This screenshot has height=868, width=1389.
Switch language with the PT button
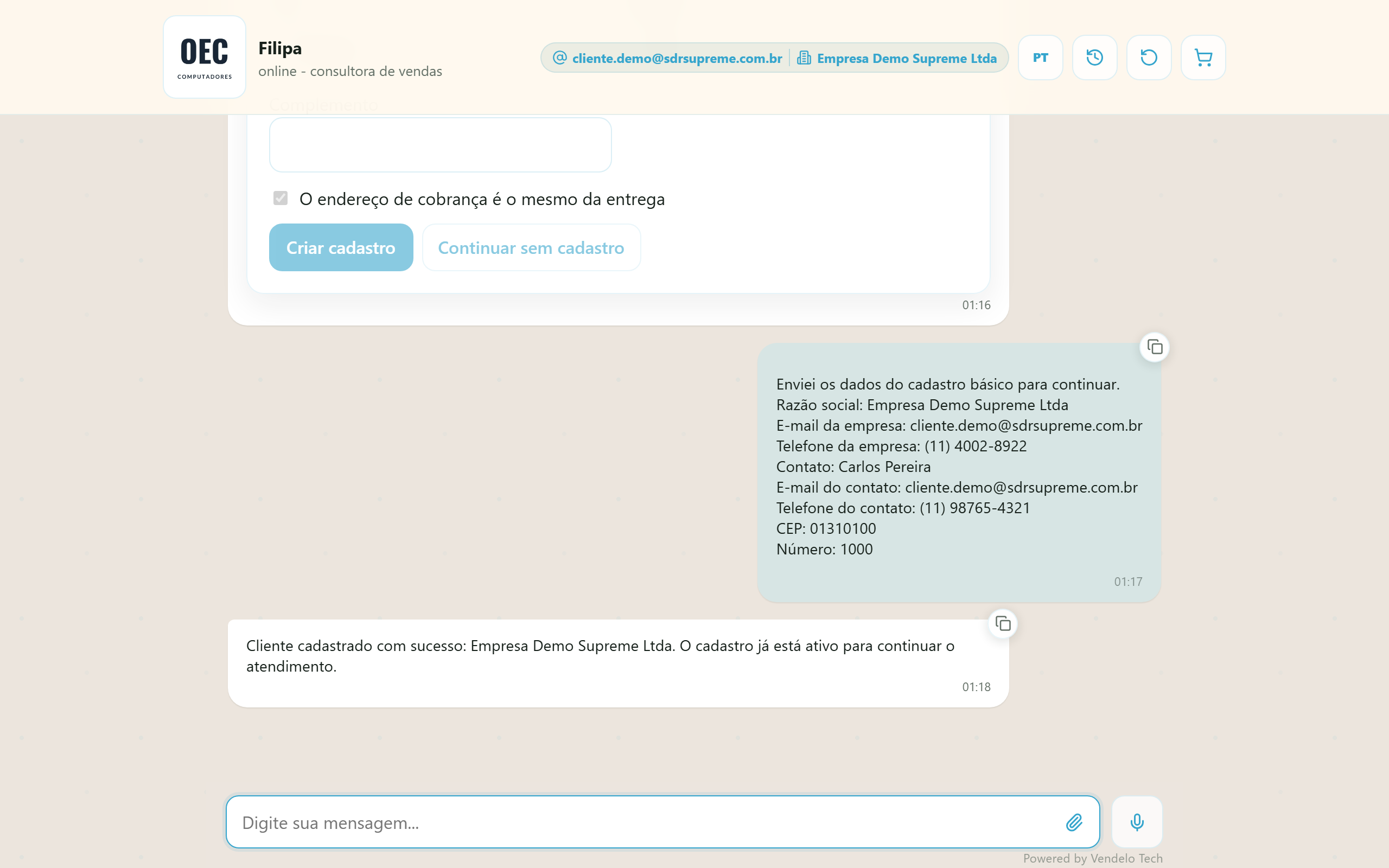tap(1040, 58)
